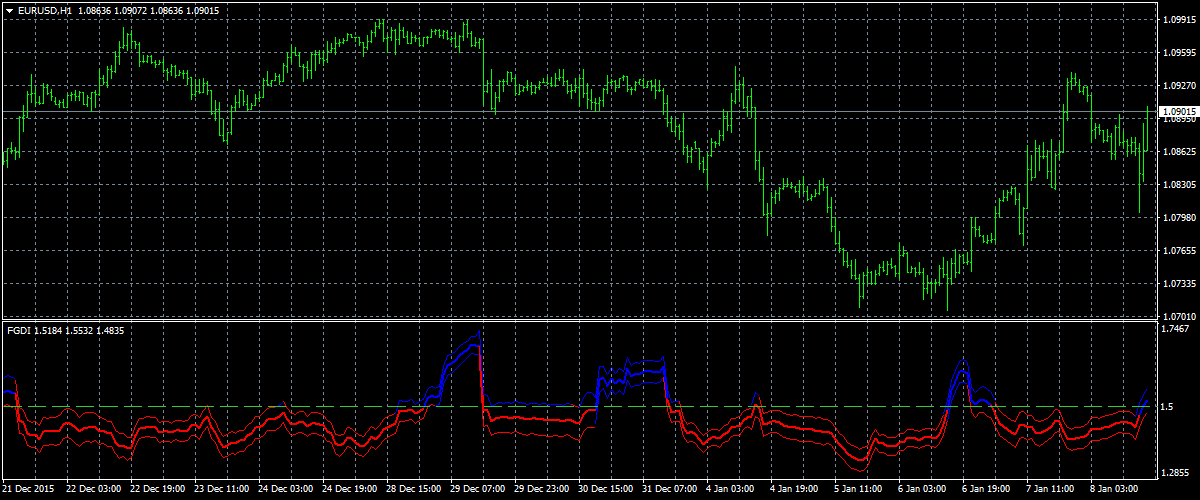Click the 6 Jan 19:00 time label
Screen dimensions: 1200x500
(x=987, y=490)
